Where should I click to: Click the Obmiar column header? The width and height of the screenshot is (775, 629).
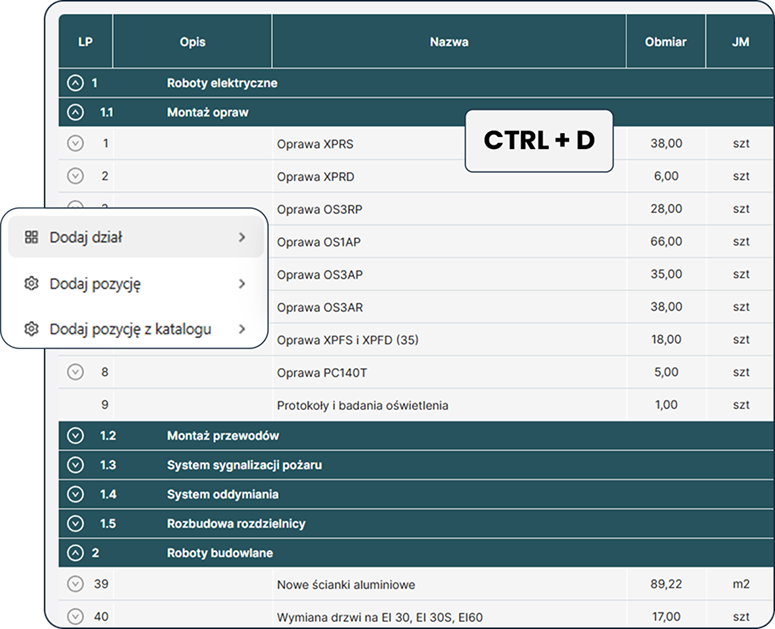(x=665, y=42)
